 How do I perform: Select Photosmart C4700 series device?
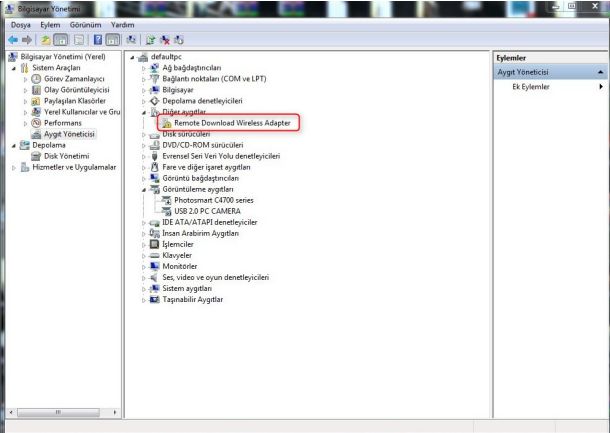pyautogui.click(x=213, y=200)
